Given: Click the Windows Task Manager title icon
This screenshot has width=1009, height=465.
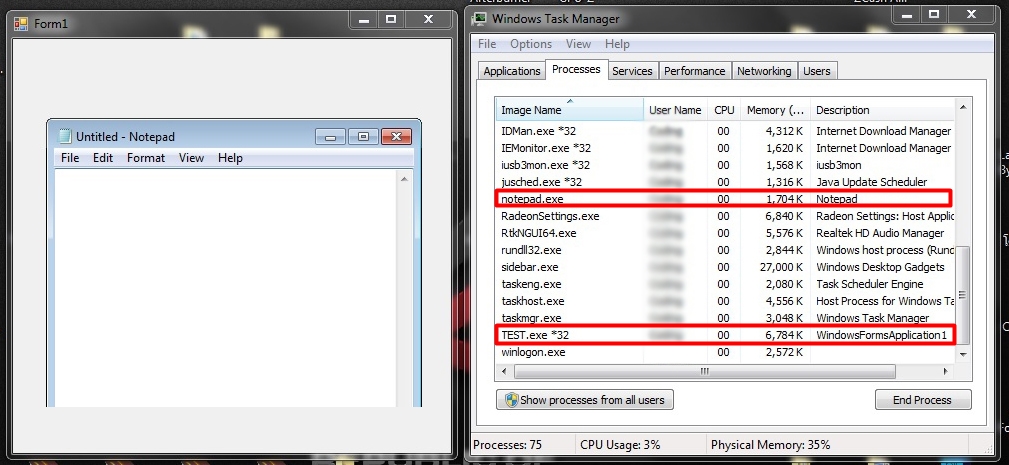Looking at the screenshot, I should (x=479, y=19).
